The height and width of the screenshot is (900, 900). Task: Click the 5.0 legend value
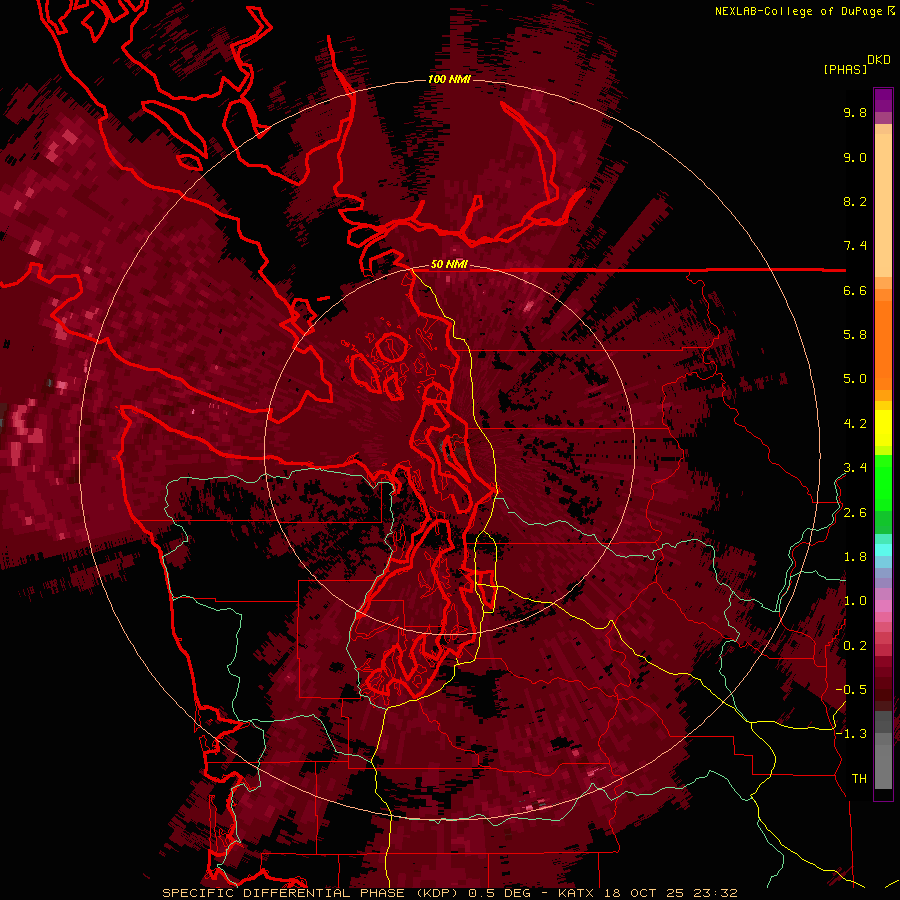[855, 379]
